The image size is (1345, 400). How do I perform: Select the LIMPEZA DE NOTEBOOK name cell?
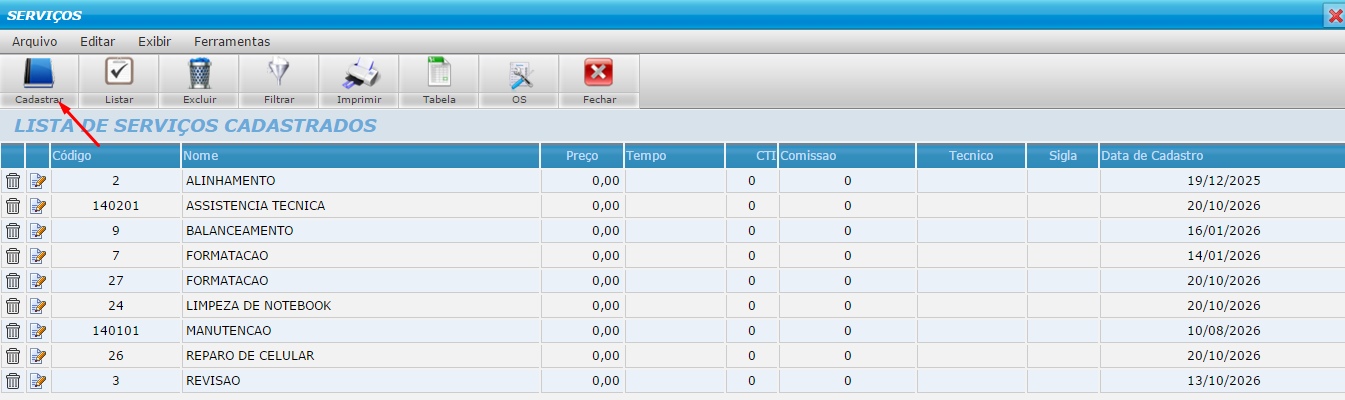click(360, 306)
